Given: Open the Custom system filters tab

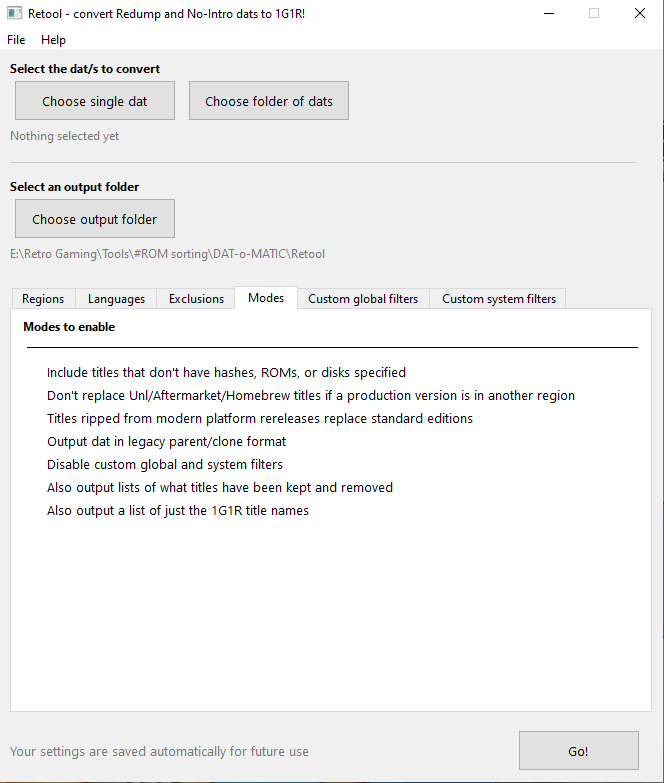Looking at the screenshot, I should tap(499, 299).
